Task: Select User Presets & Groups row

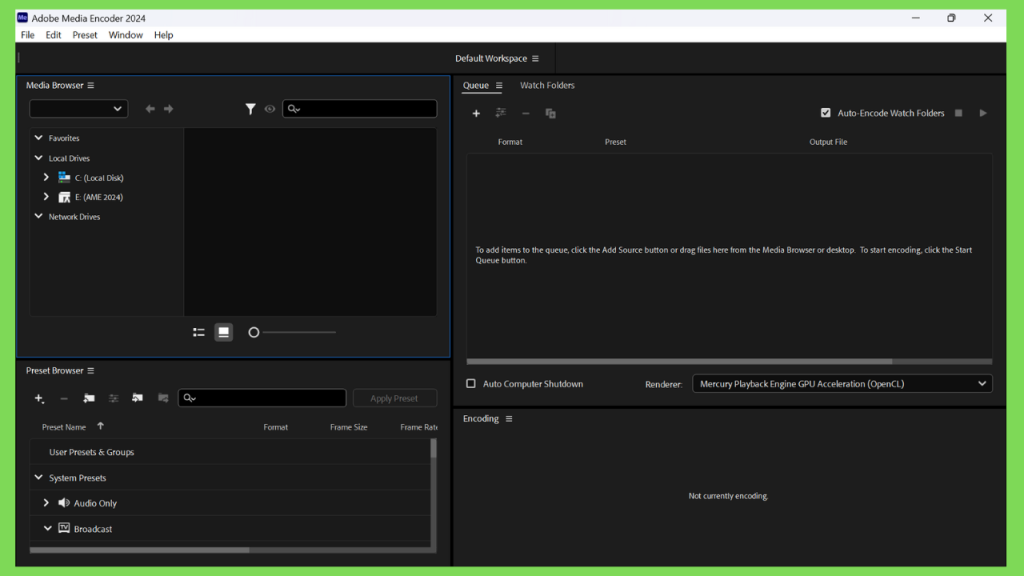Action: pos(230,452)
